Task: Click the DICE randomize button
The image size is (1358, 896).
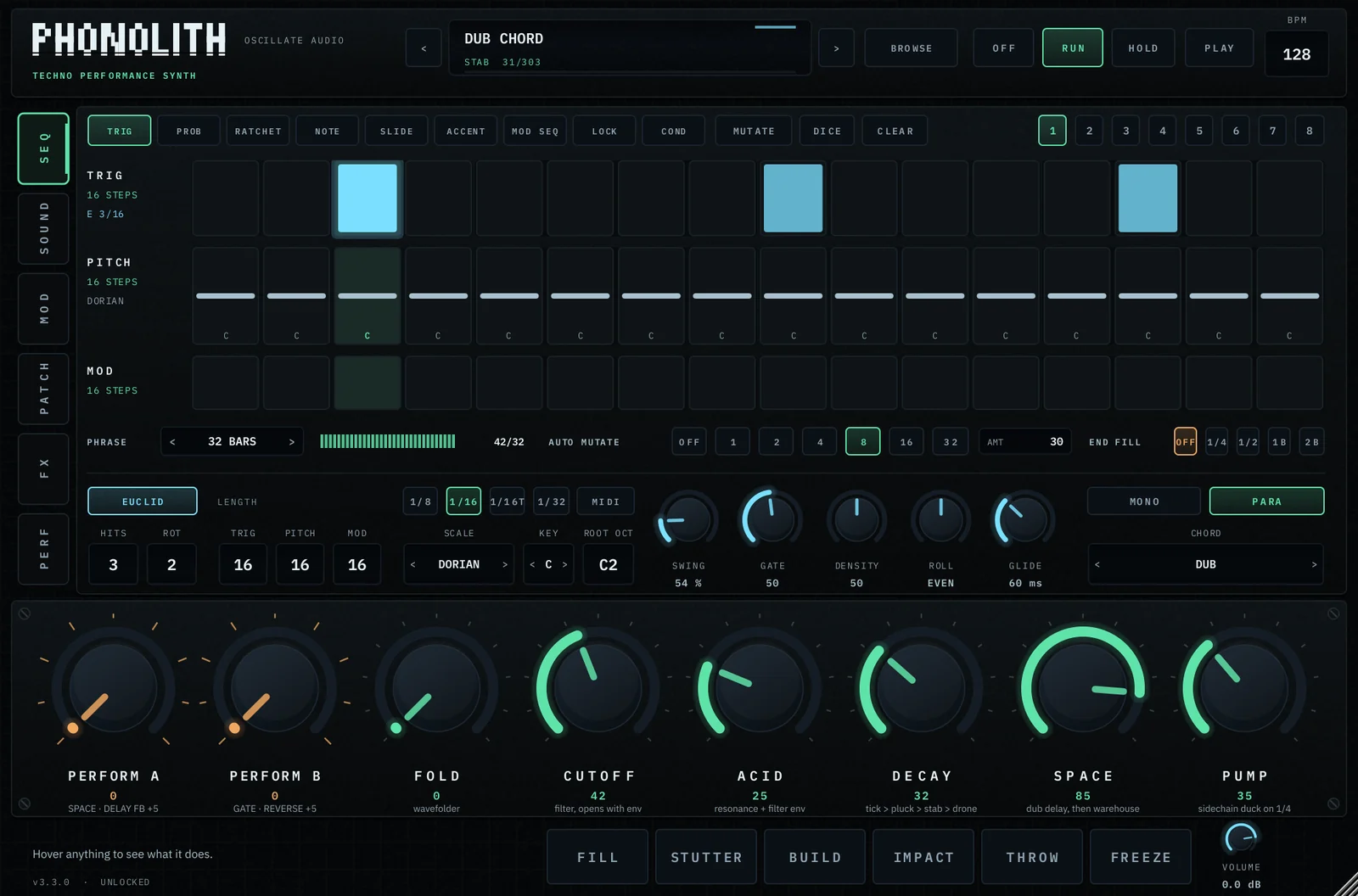Action: point(827,131)
